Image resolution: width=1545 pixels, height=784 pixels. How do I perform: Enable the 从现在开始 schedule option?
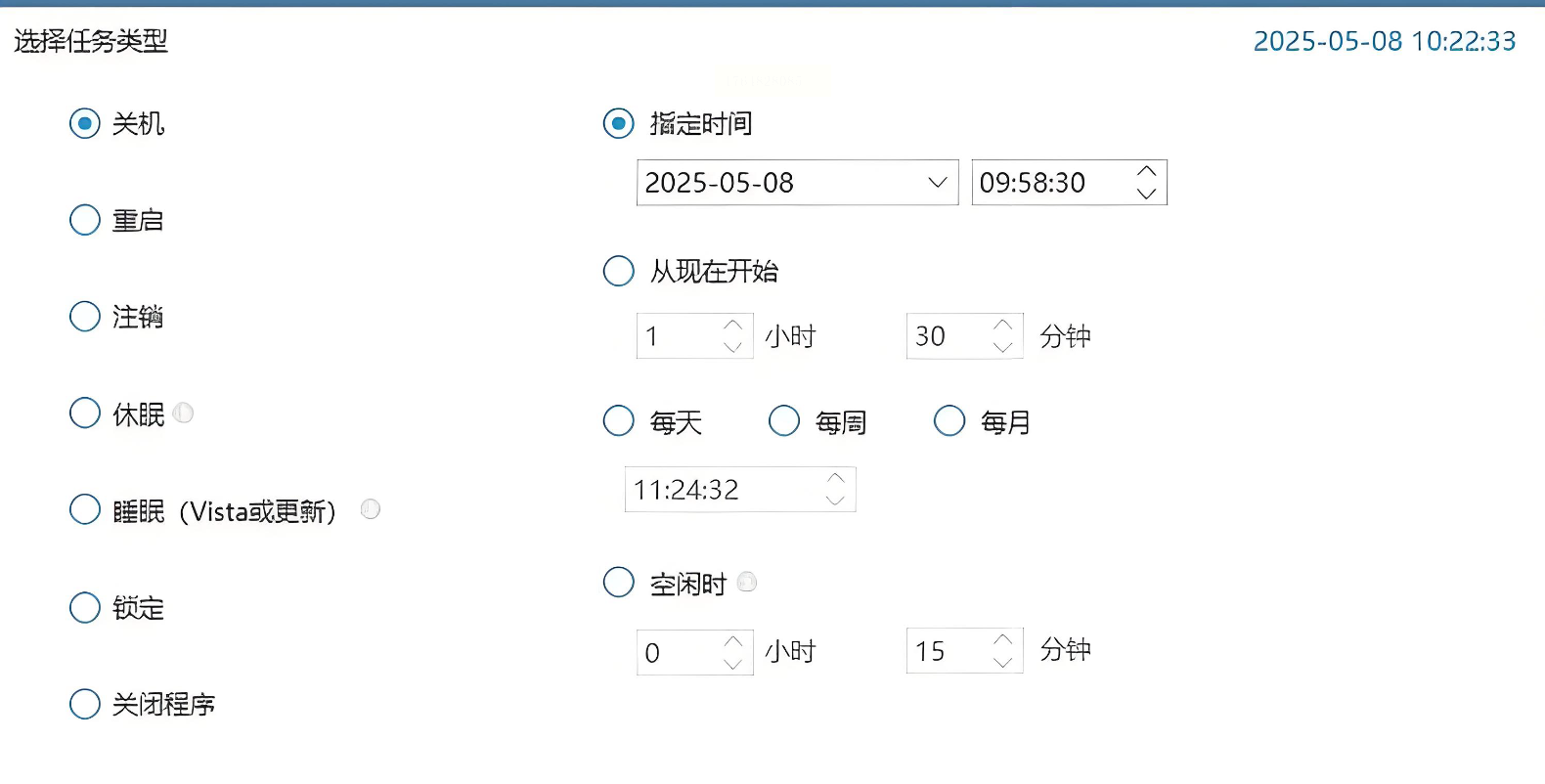[x=619, y=271]
